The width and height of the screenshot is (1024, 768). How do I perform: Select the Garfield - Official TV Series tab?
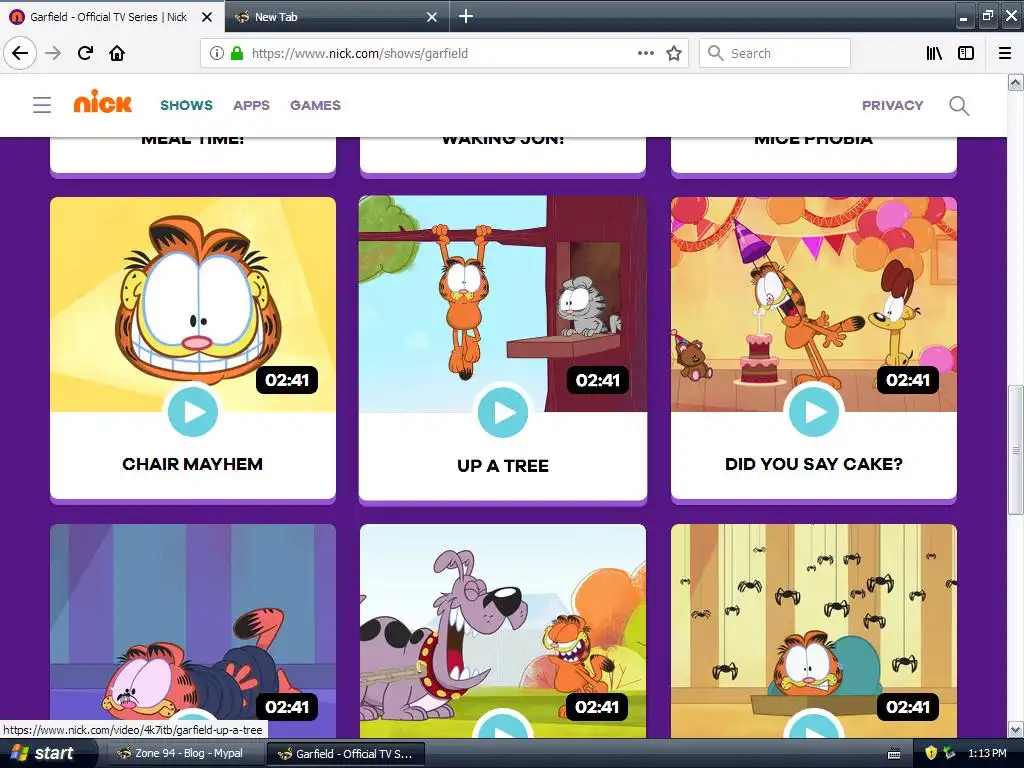pos(111,16)
